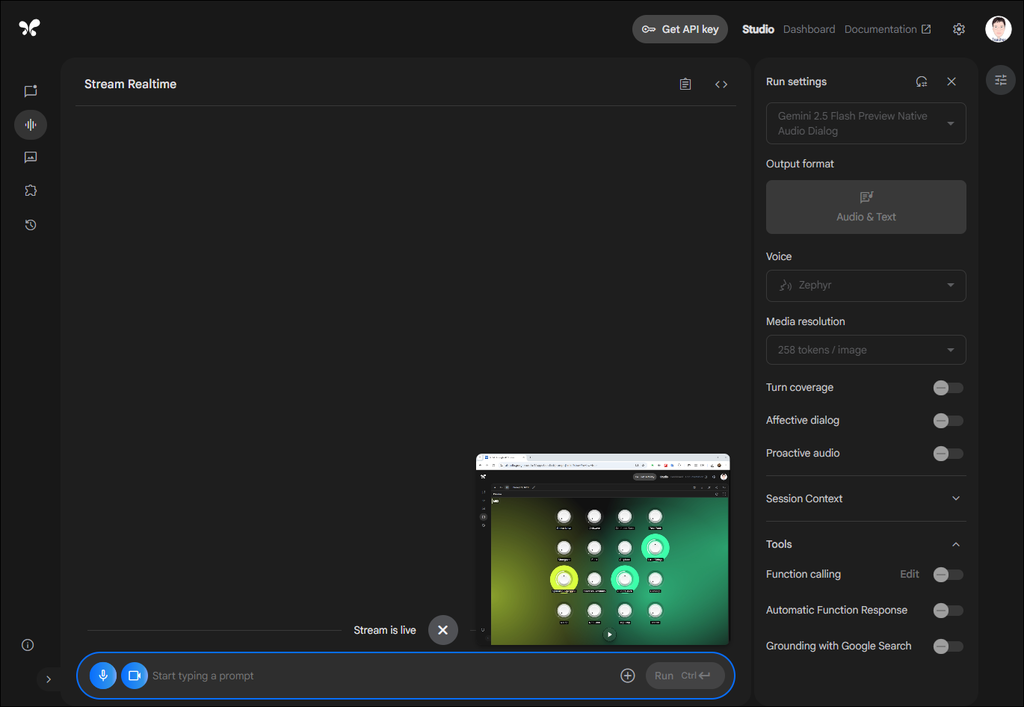Image resolution: width=1024 pixels, height=707 pixels.
Task: Open the model selection dropdown
Action: [866, 123]
